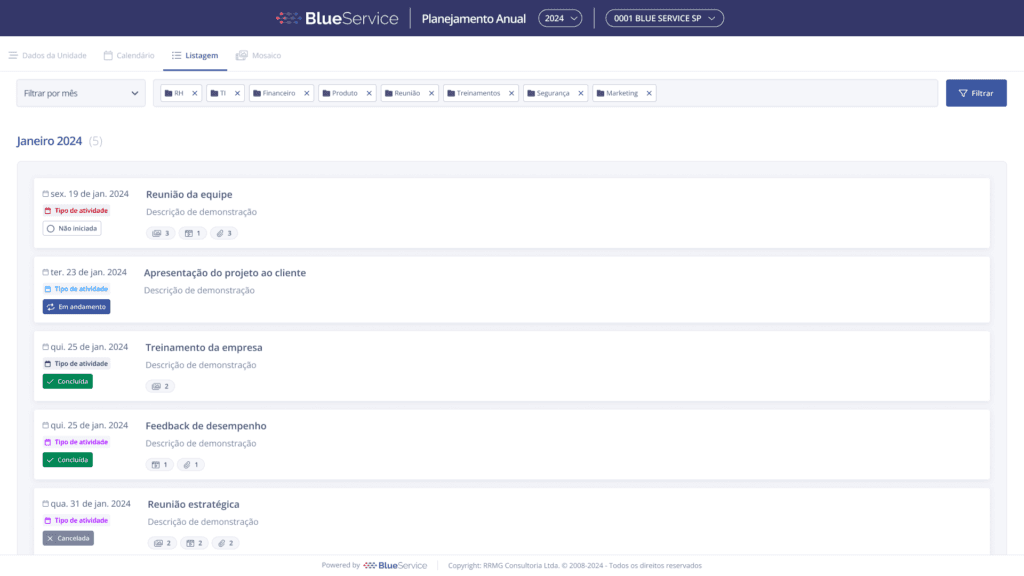The image size is (1024, 576).
Task: Click the date qua. 31 de jan. 2024
Action: 87,504
